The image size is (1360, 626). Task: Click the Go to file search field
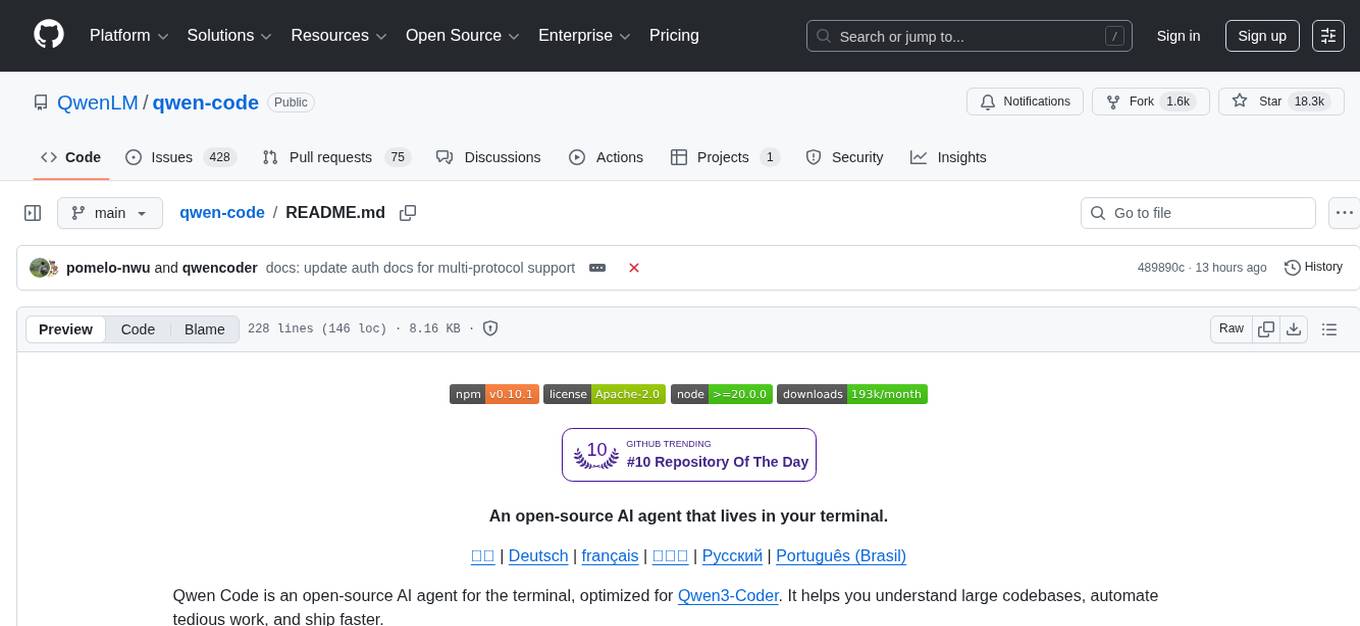[x=1197, y=212]
